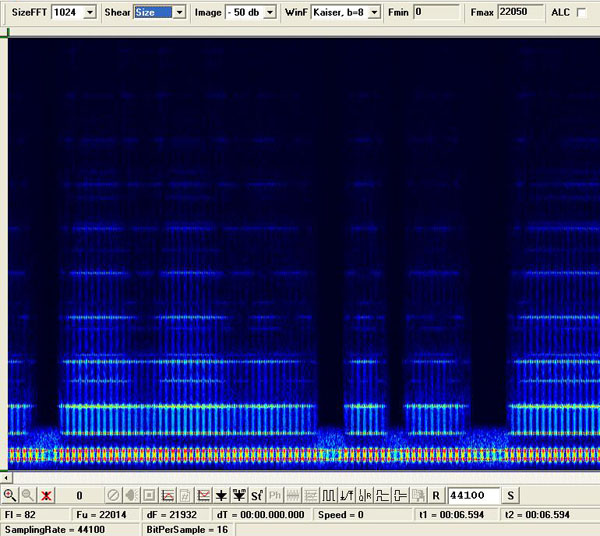Click the step response filter icon
Image resolution: width=600 pixels, height=536 pixels.
(382, 495)
